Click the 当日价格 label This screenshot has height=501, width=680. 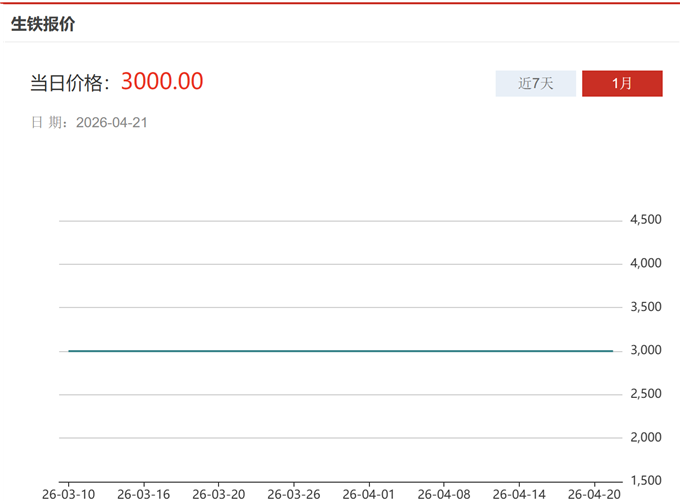[68, 83]
